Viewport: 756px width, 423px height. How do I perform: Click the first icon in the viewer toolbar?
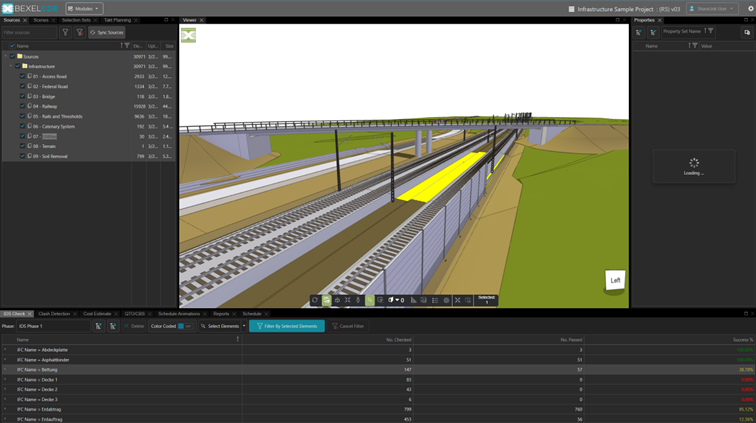315,300
